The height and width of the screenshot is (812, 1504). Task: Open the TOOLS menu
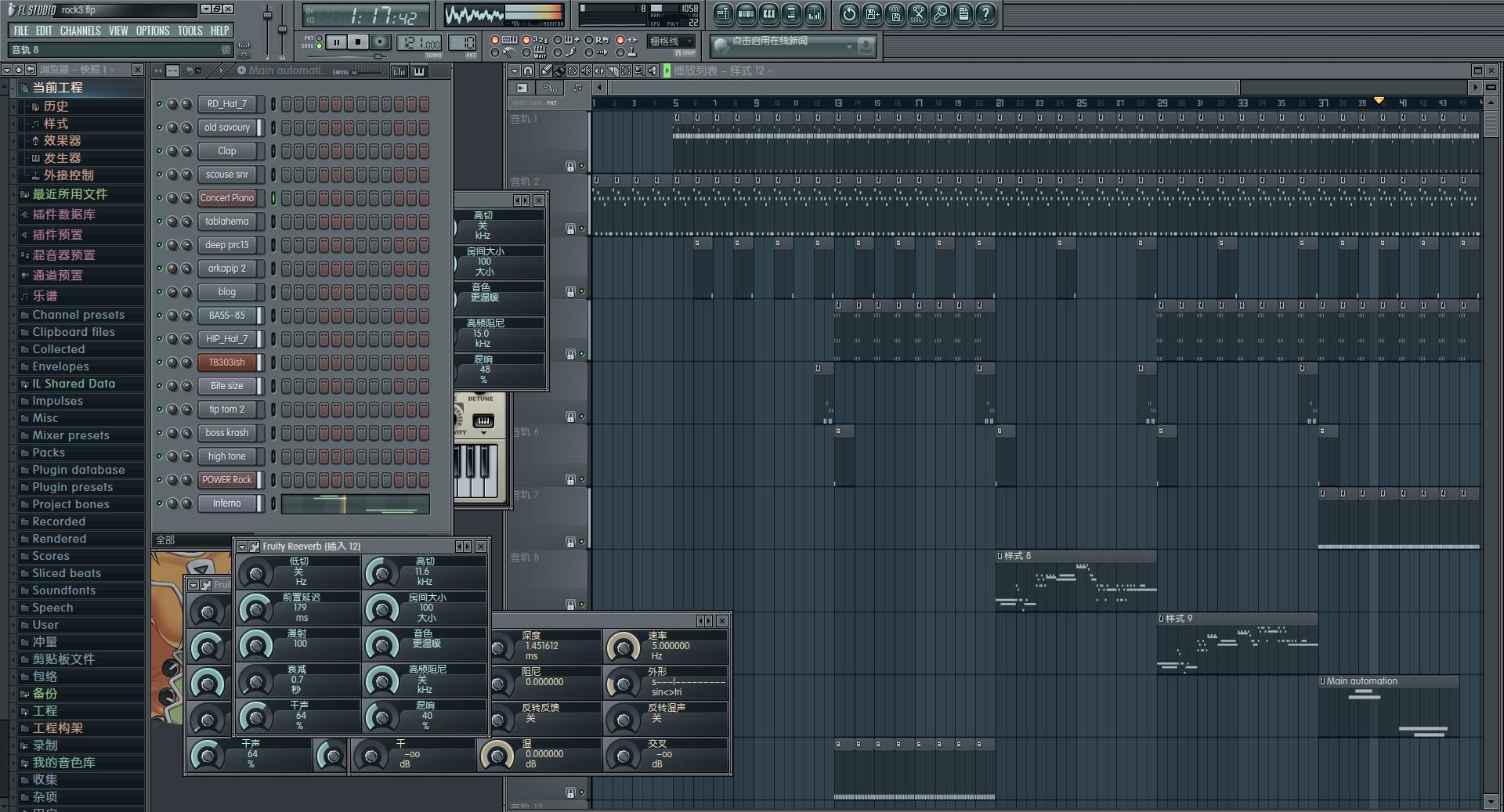click(x=190, y=31)
